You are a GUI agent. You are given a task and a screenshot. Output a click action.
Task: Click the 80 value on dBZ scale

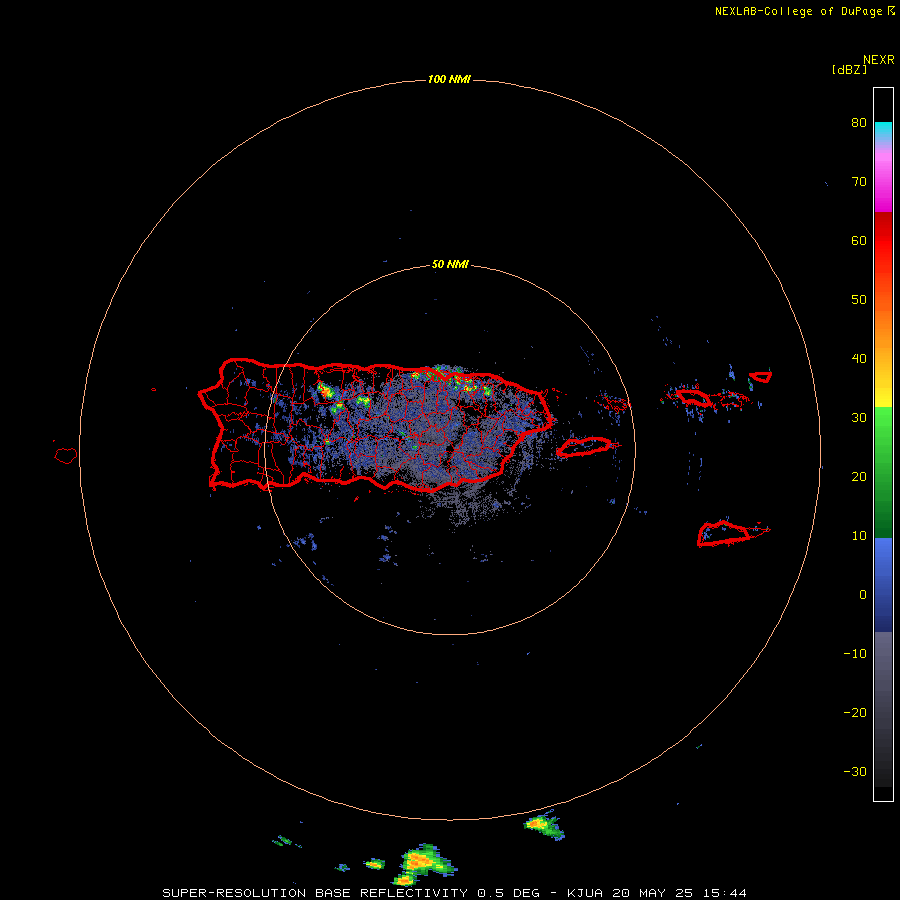tap(859, 123)
